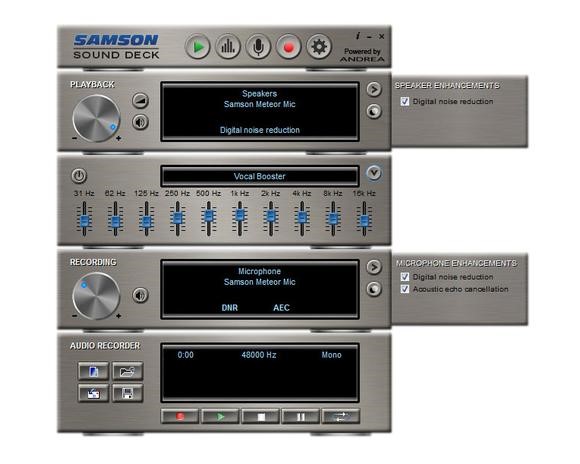Mute recording with the speaker icon
This screenshot has width=580, height=464.
coord(141,295)
